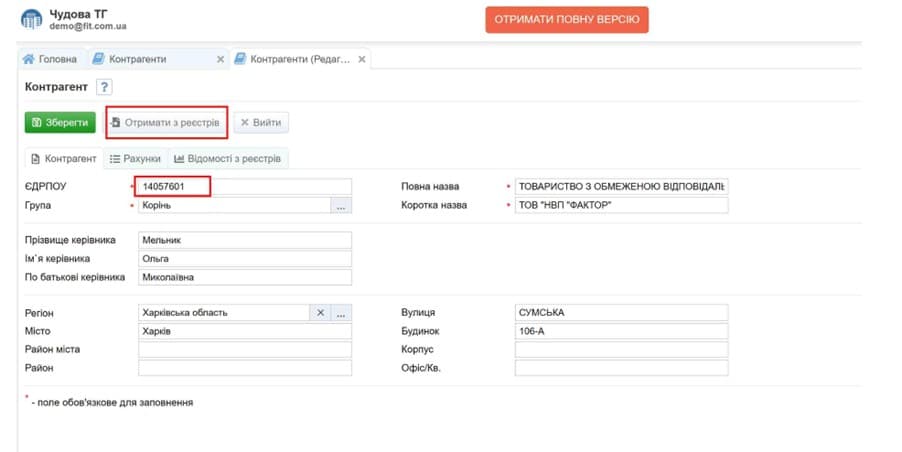
Task: Click the Місто field containing Харків
Action: coord(244,331)
